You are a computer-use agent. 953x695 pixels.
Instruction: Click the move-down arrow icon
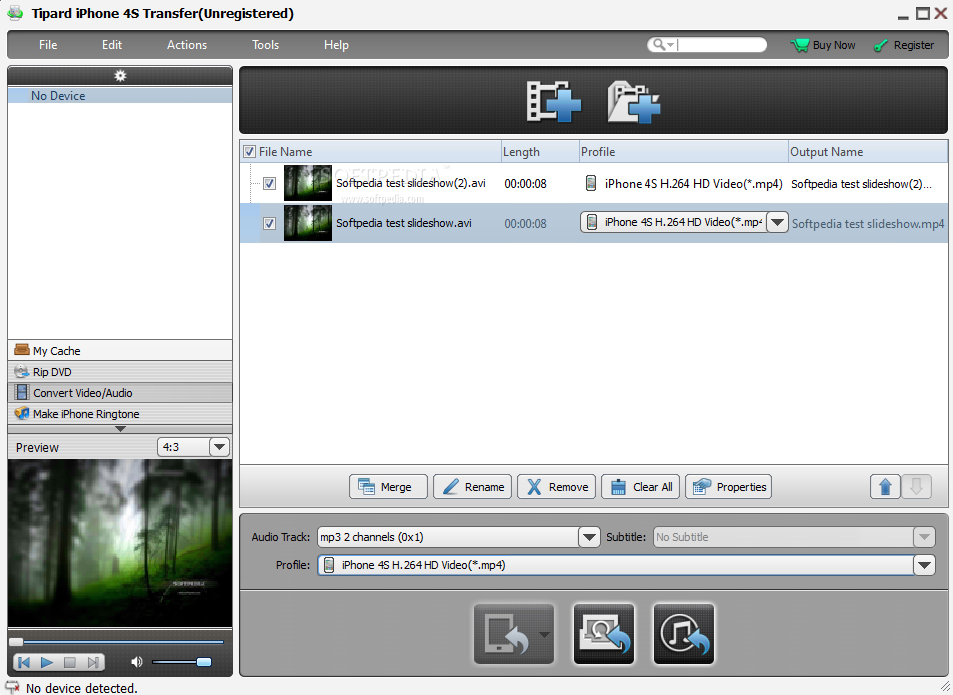[x=917, y=487]
